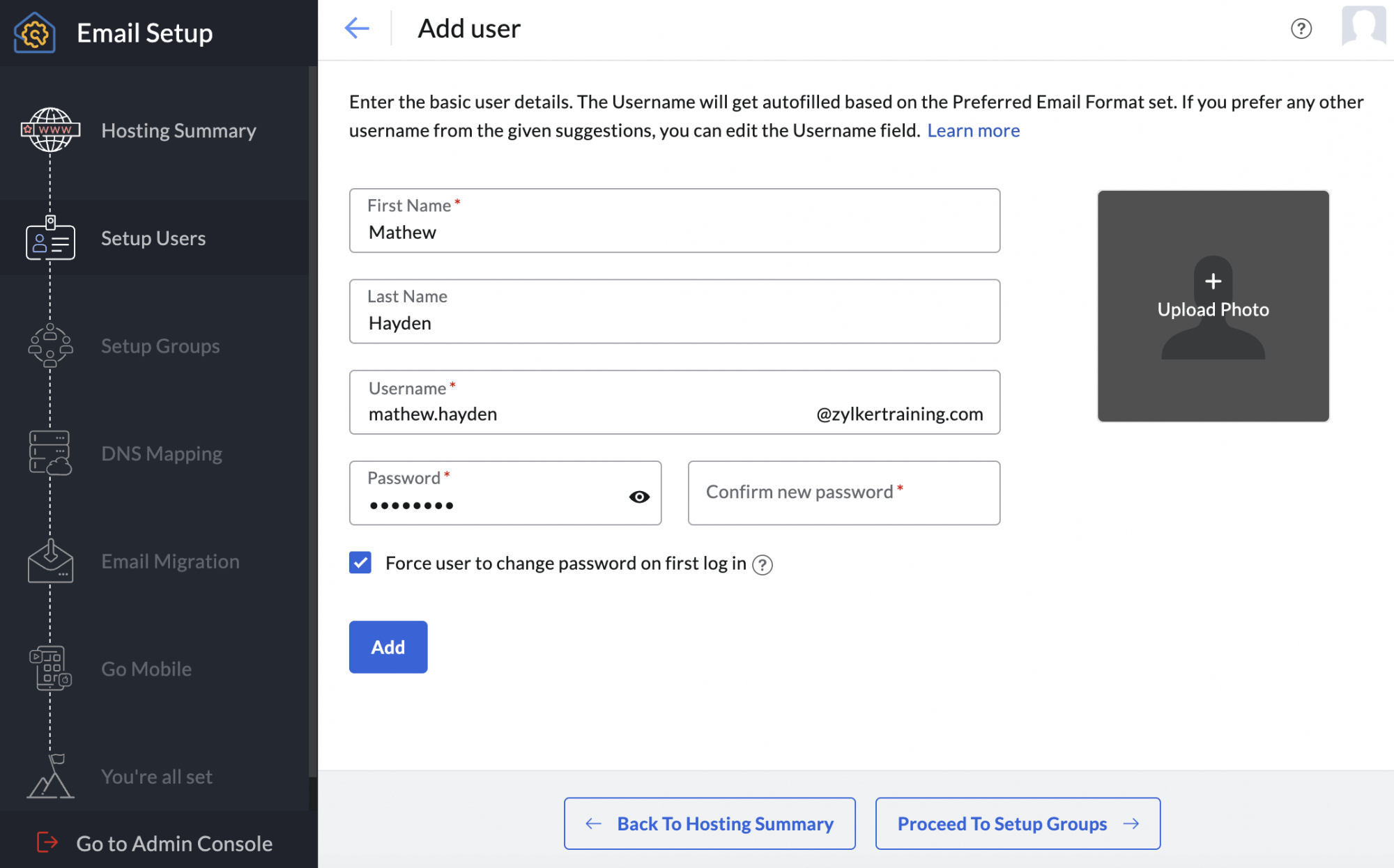
Task: Click the back arrow beside Add user
Action: click(x=357, y=29)
